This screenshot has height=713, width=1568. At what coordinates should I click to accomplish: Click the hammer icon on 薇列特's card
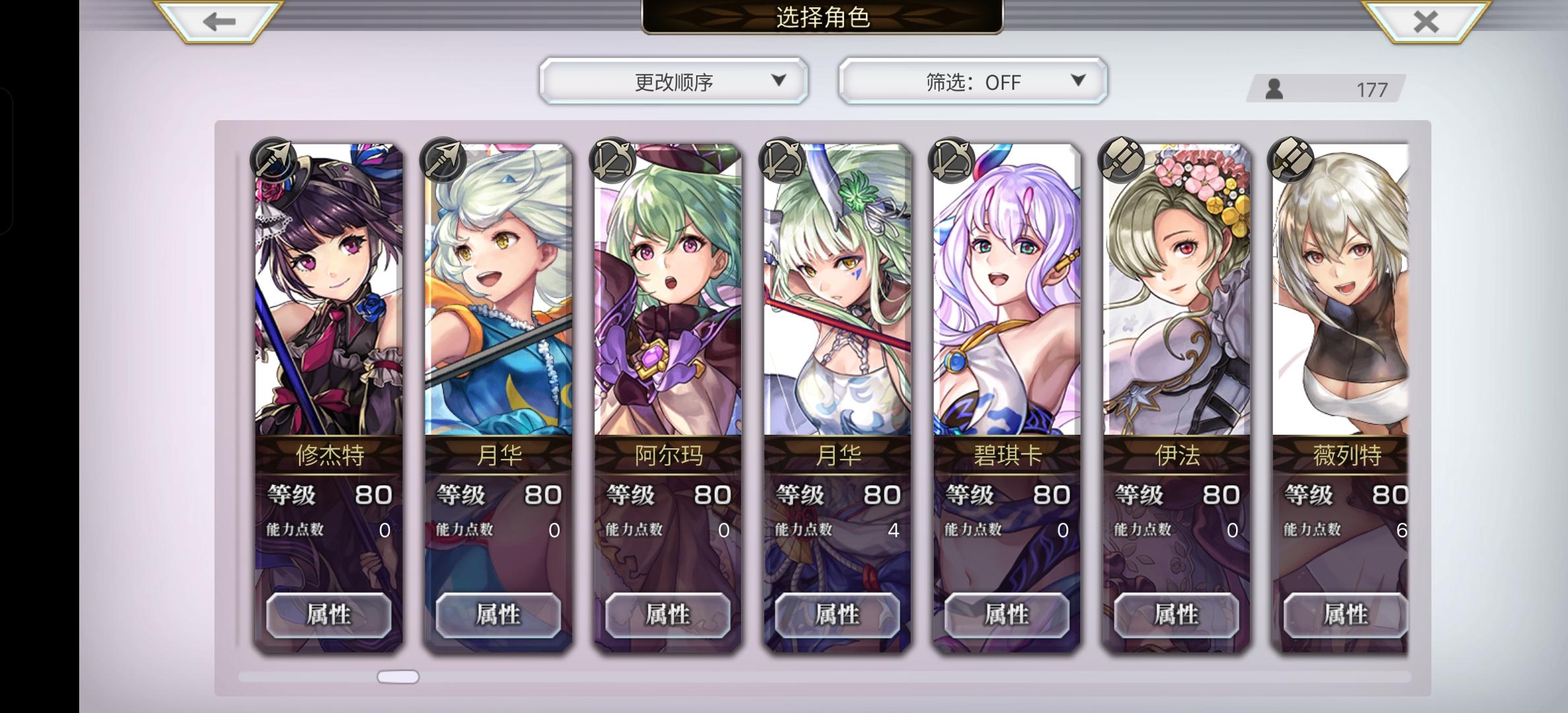pyautogui.click(x=1290, y=160)
